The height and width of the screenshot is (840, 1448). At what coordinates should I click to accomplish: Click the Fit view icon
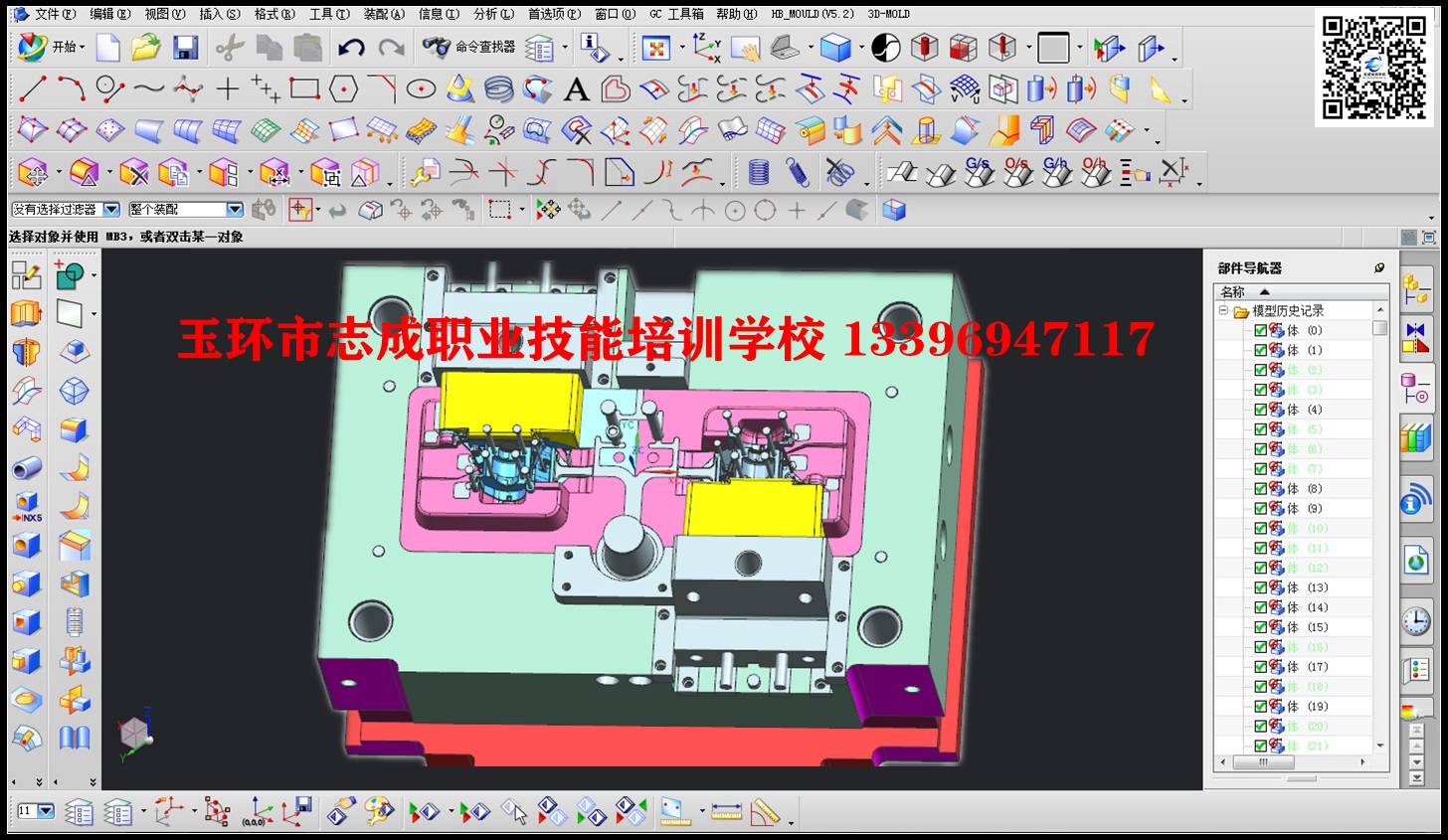655,47
